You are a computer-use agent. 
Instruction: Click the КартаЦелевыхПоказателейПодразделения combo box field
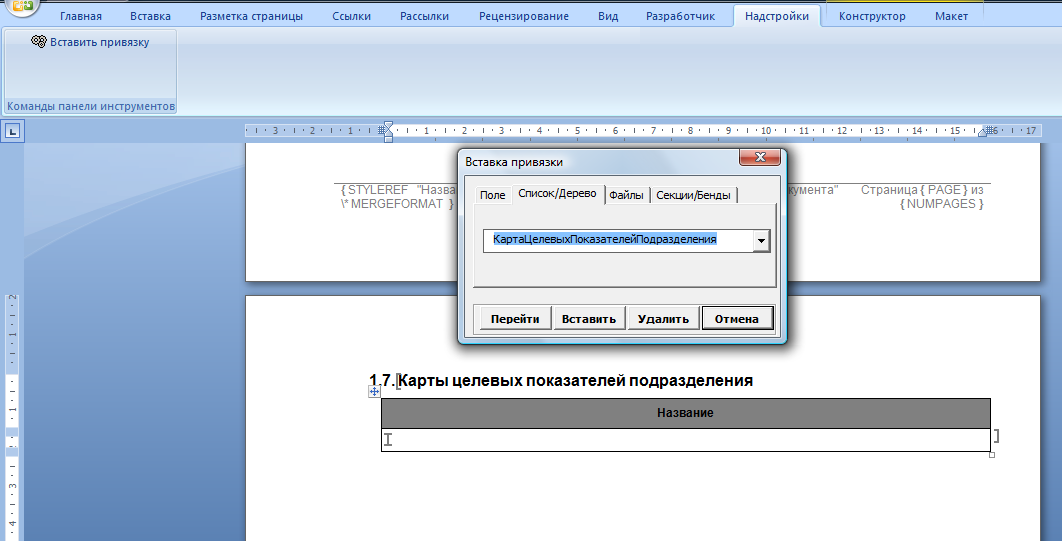(617, 240)
